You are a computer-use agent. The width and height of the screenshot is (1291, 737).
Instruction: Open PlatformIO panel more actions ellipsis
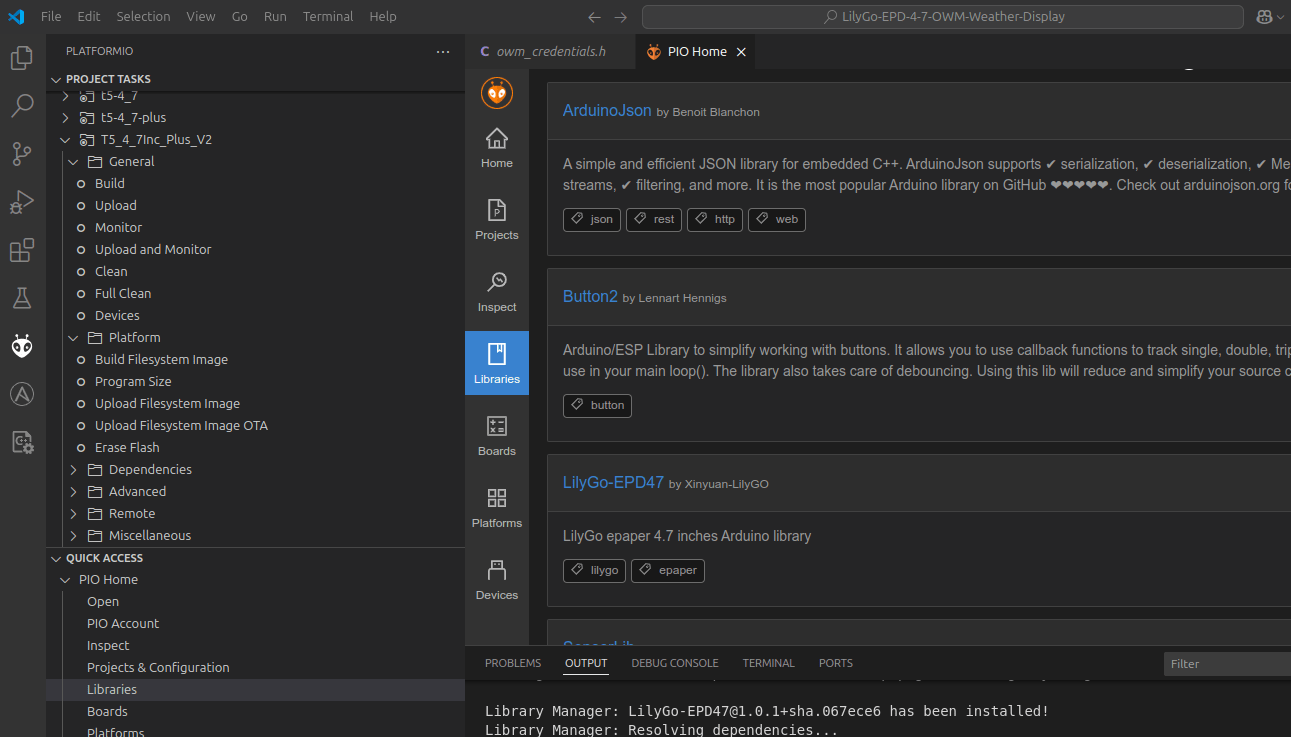click(x=443, y=51)
